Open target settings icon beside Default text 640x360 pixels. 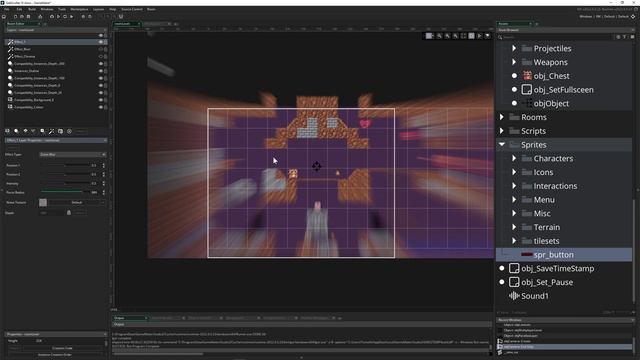pos(633,17)
